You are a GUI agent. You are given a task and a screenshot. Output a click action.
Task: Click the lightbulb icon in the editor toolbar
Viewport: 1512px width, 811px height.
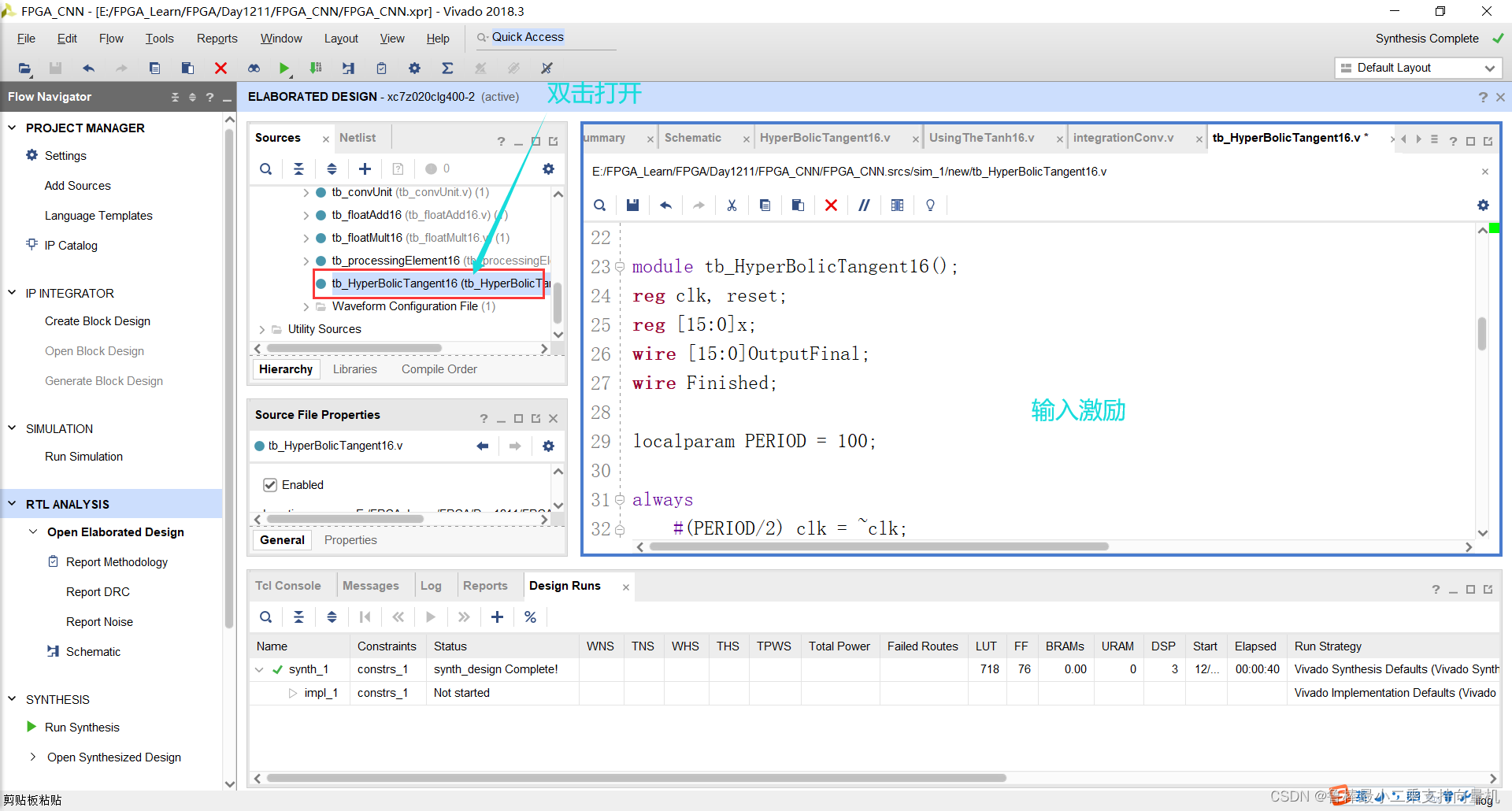tap(930, 206)
